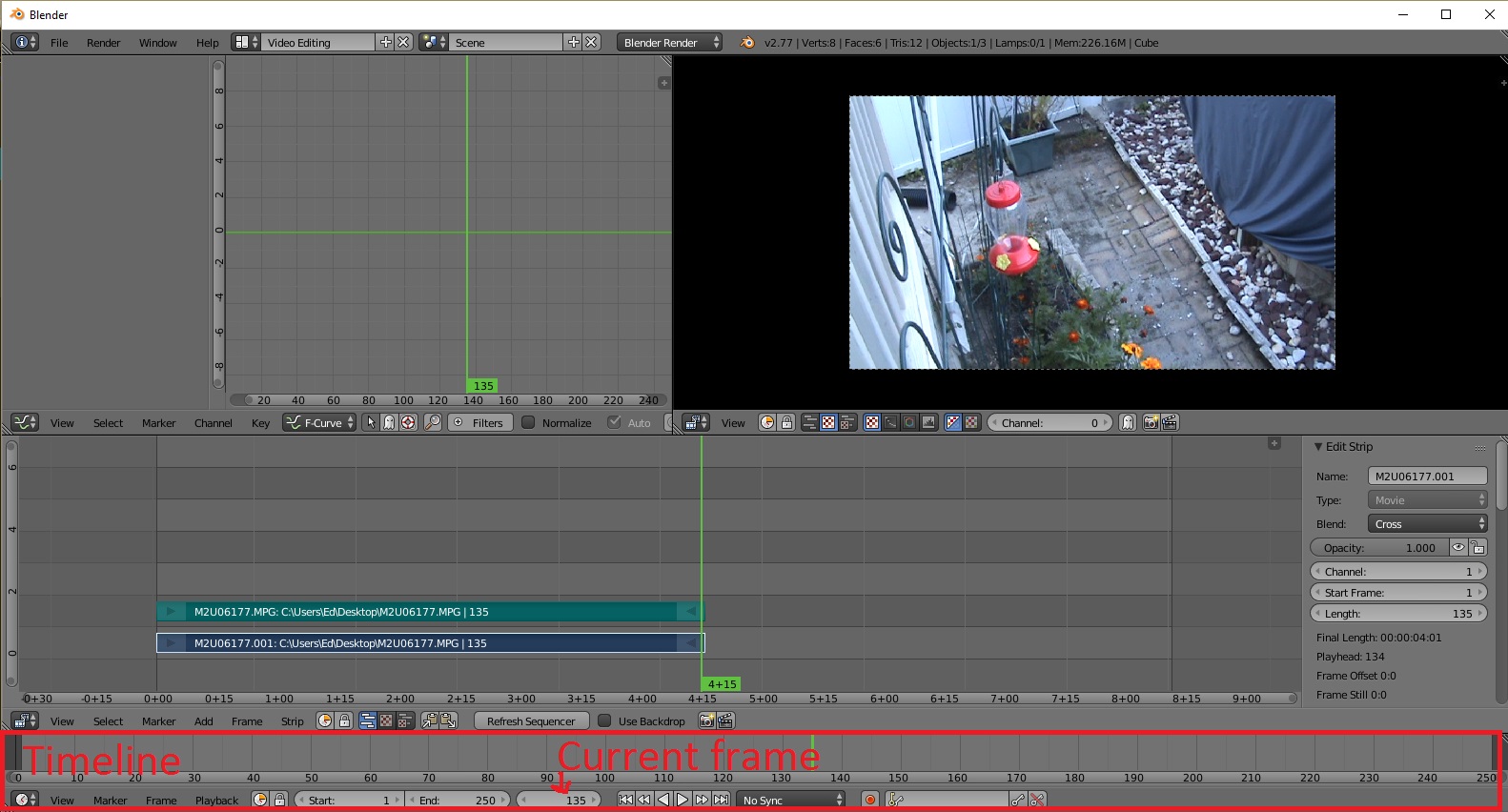1508x812 pixels.
Task: Enable the Normalize checkbox
Action: click(528, 422)
